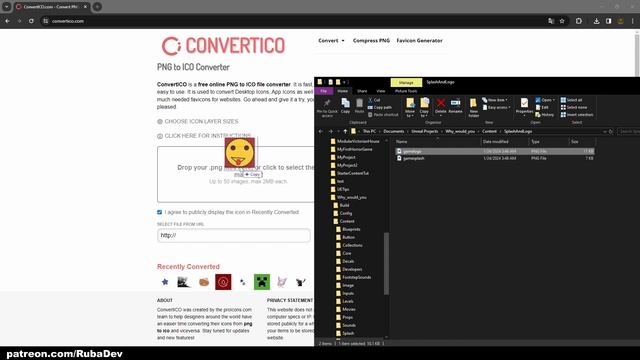This screenshot has height=360, width=640.
Task: Open the File tab in Explorer
Action: coord(324,91)
